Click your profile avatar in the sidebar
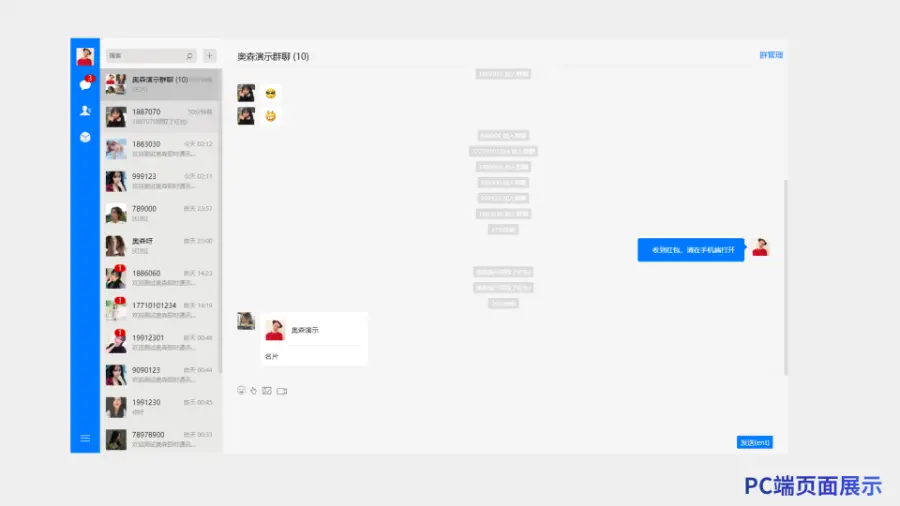This screenshot has width=900, height=506. click(85, 56)
